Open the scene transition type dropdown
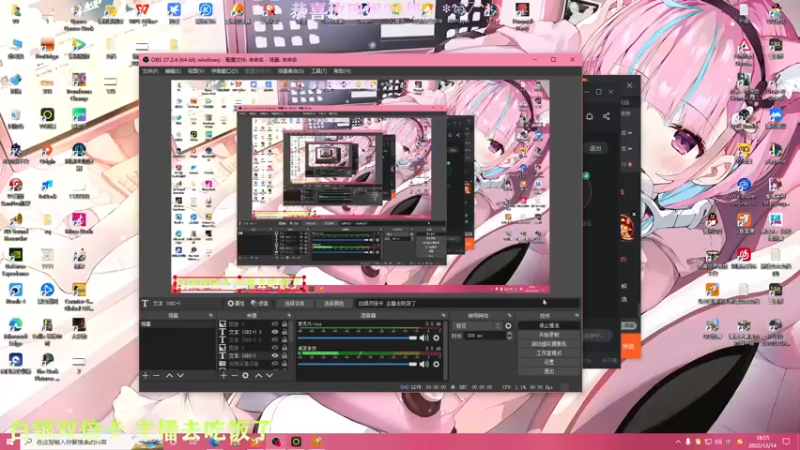The height and width of the screenshot is (450, 800). [x=478, y=326]
